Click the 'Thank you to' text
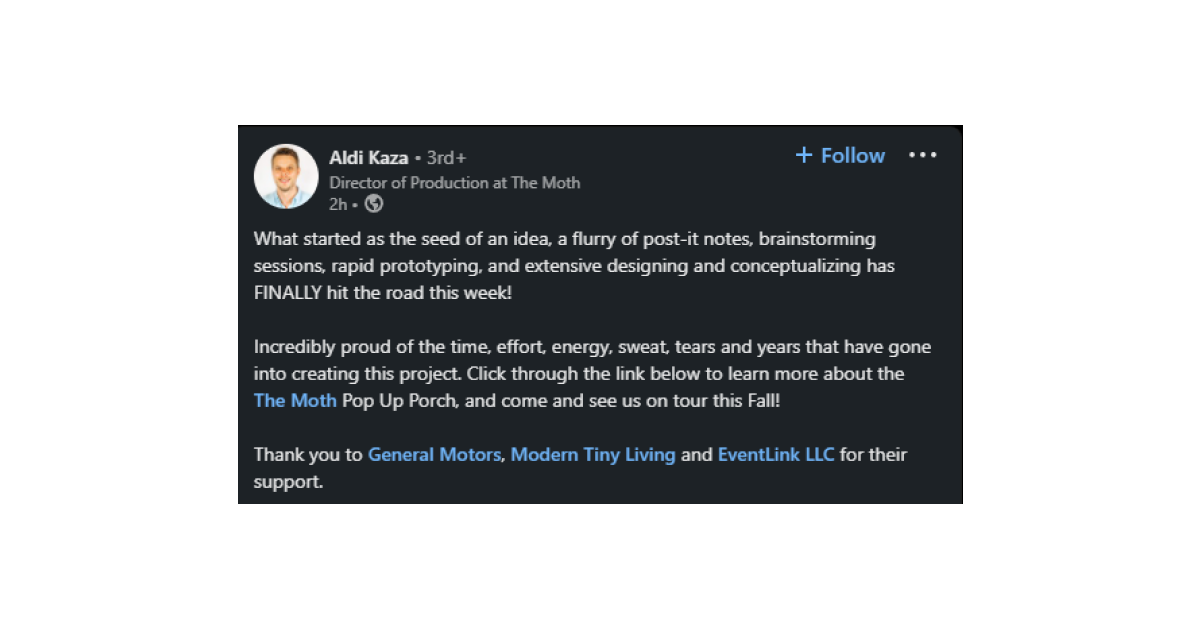Image resolution: width=1200 pixels, height=630 pixels. [x=308, y=454]
